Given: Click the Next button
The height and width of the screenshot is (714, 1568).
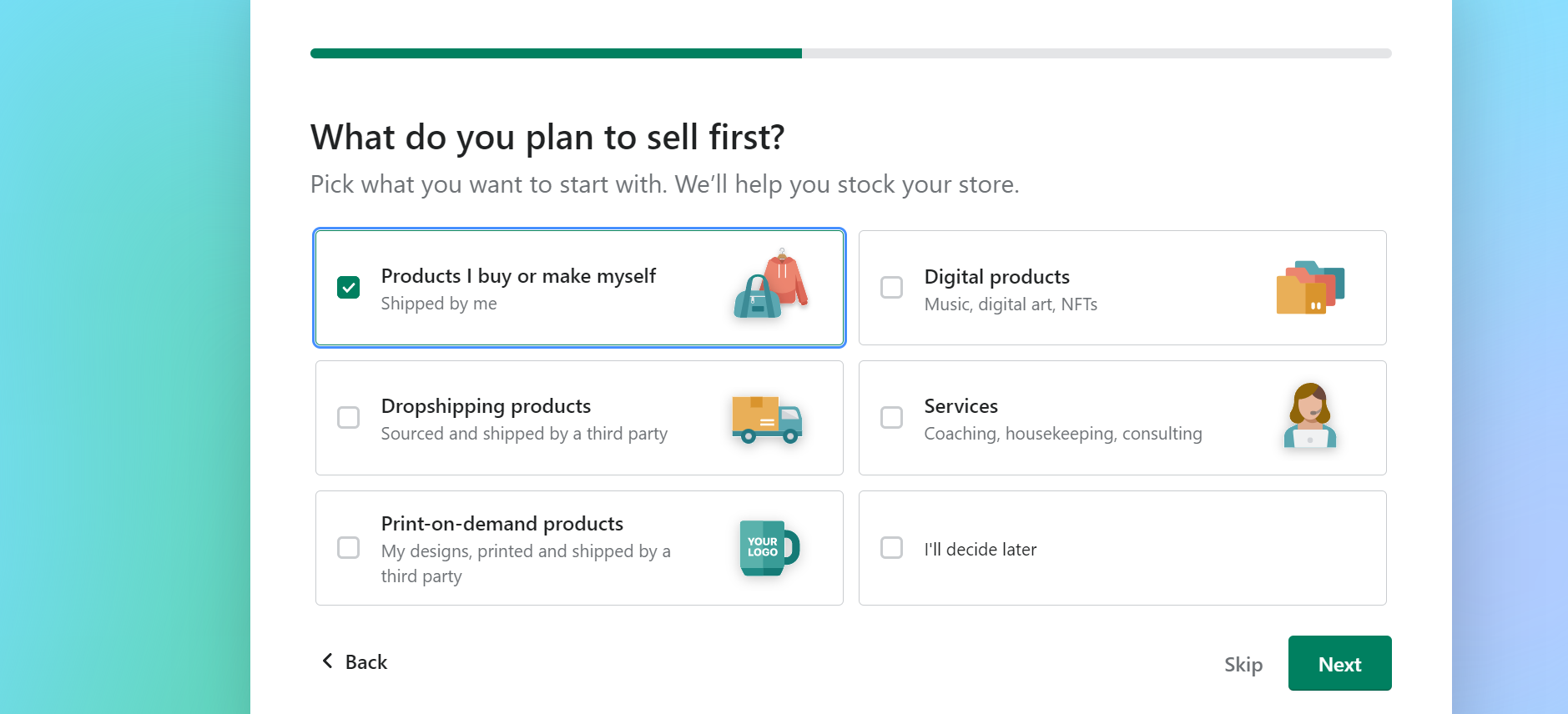Looking at the screenshot, I should tap(1339, 663).
